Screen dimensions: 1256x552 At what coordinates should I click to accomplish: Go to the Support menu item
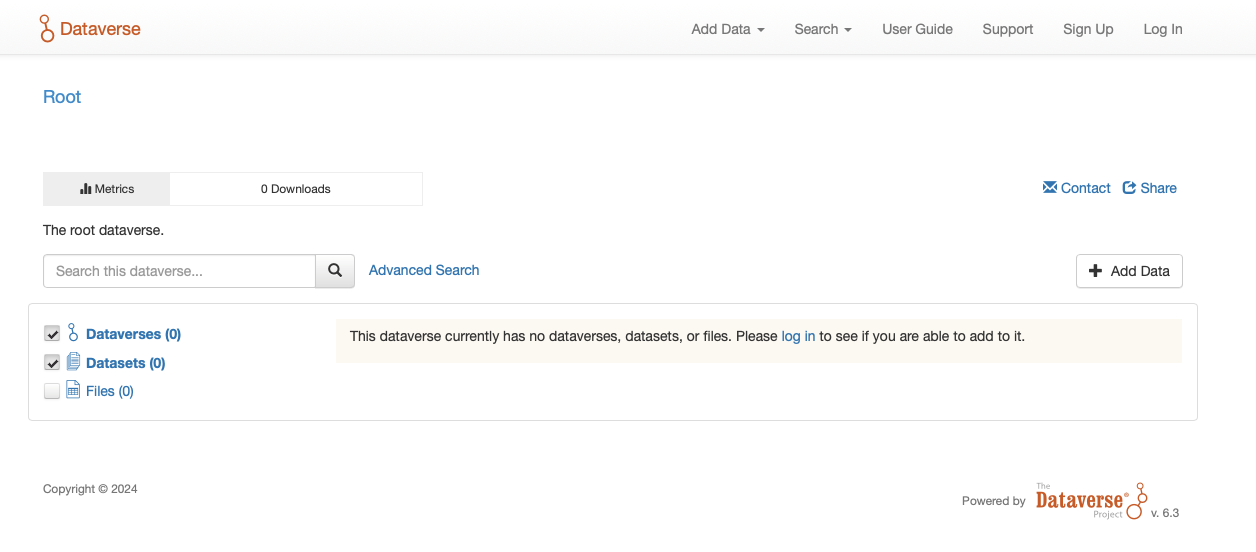click(1007, 29)
